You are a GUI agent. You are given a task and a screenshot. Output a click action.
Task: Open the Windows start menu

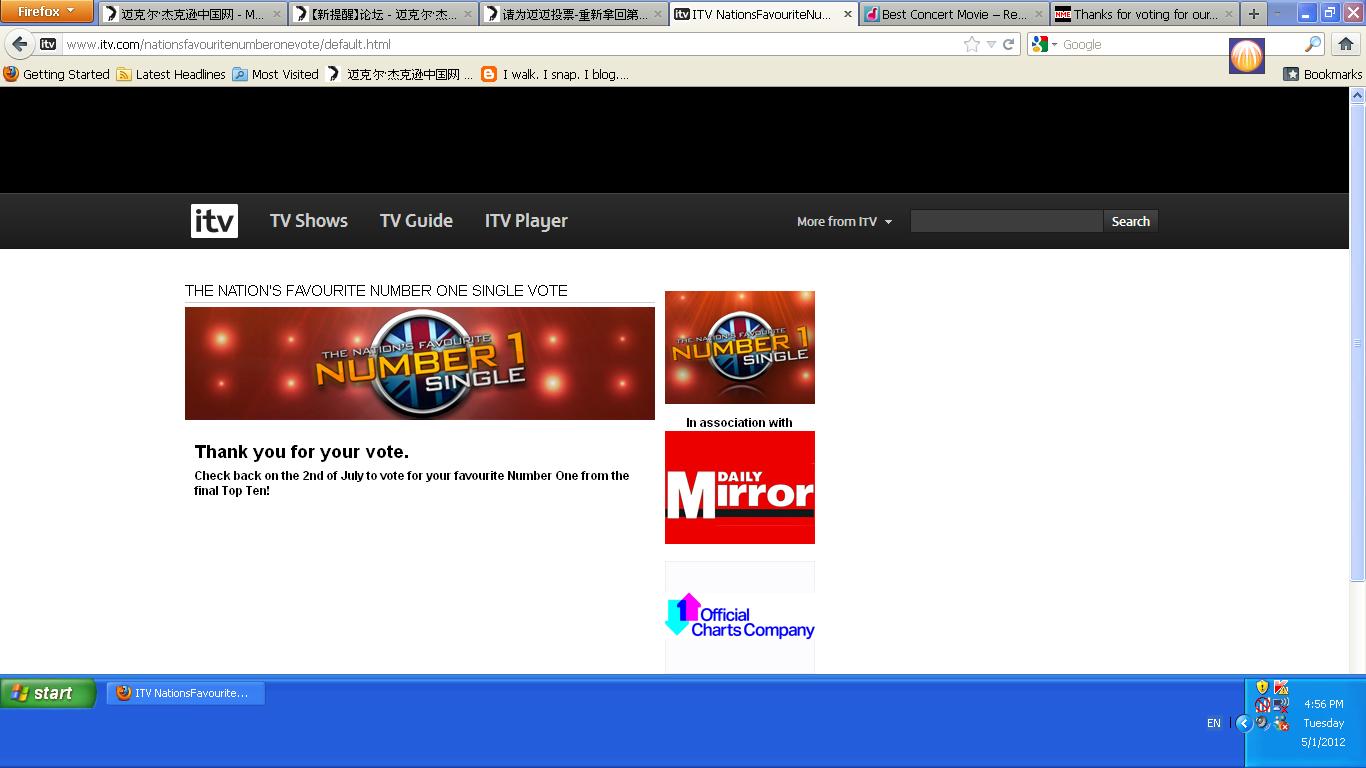pos(48,693)
